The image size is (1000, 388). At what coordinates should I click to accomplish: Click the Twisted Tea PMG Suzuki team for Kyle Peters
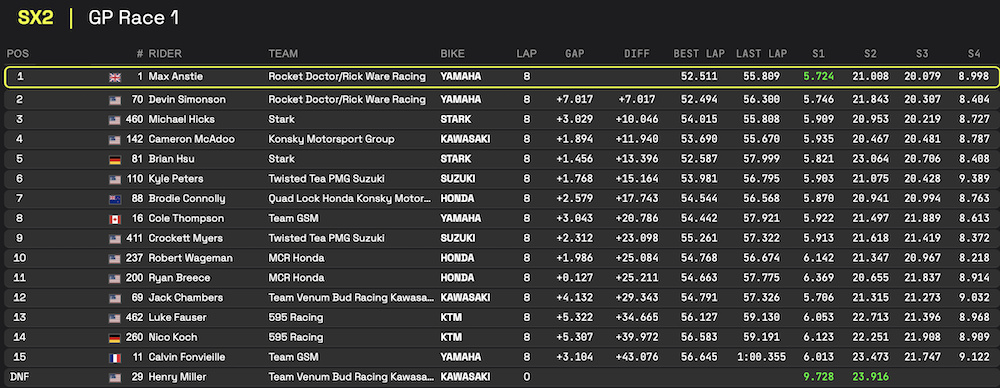327,179
